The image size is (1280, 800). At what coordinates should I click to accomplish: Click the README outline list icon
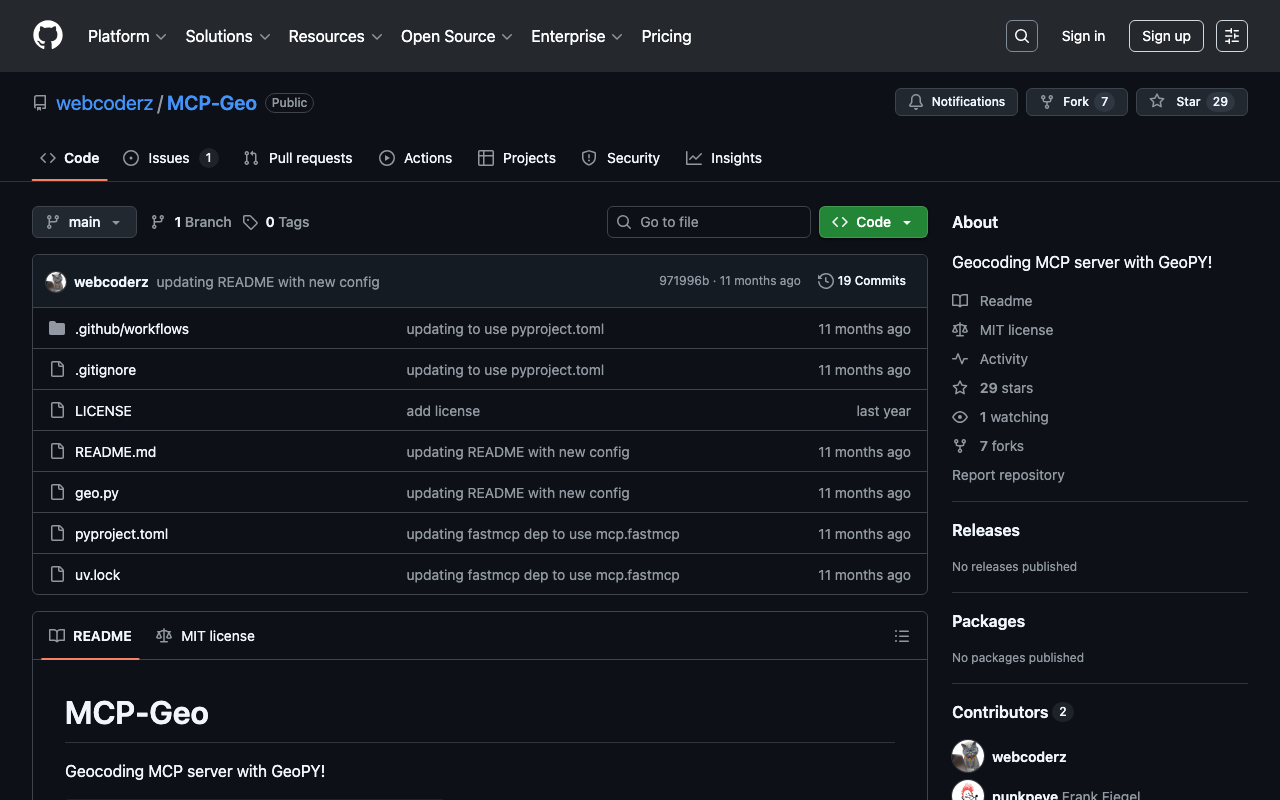(x=901, y=636)
